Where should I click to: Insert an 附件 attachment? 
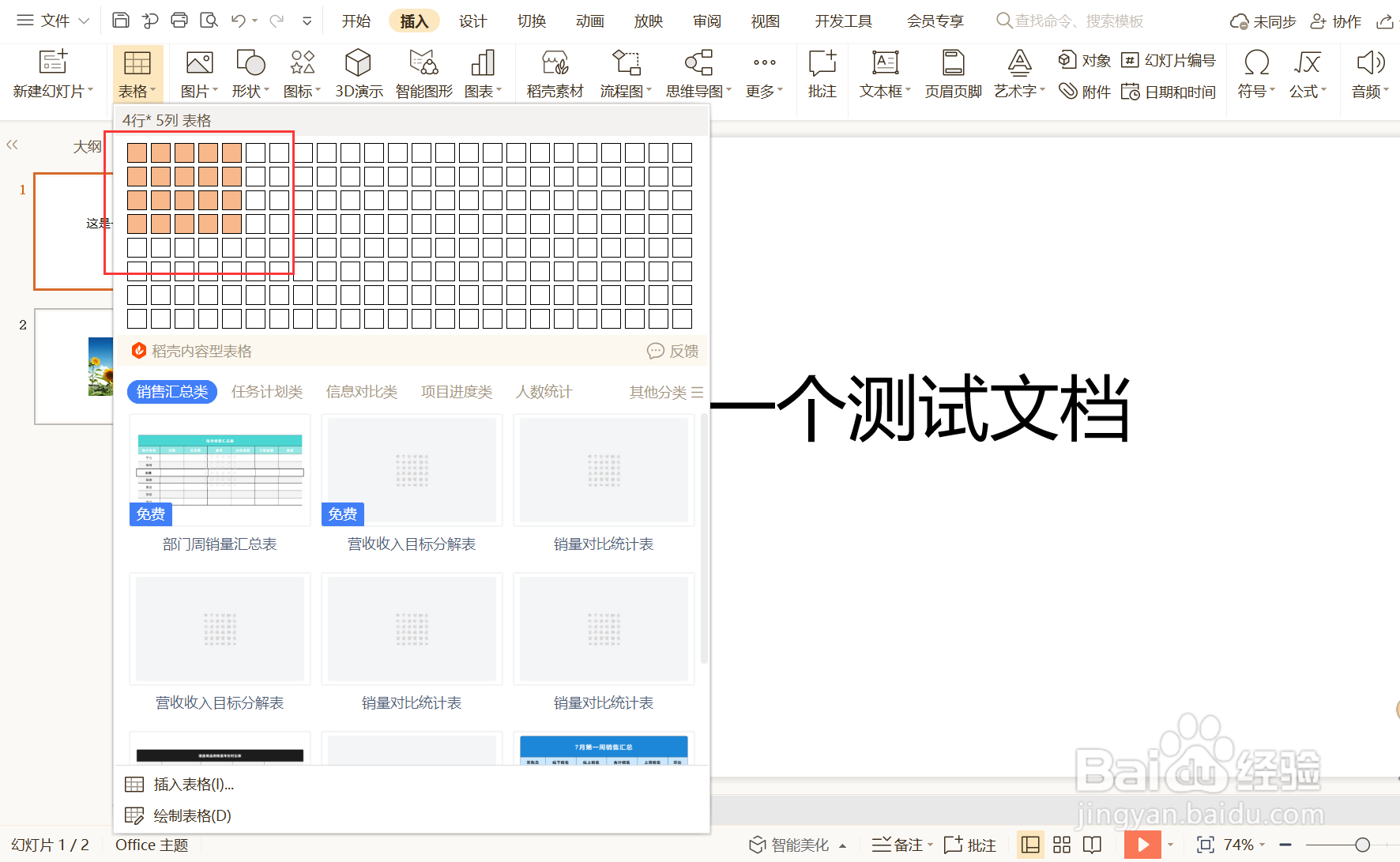click(x=1085, y=92)
